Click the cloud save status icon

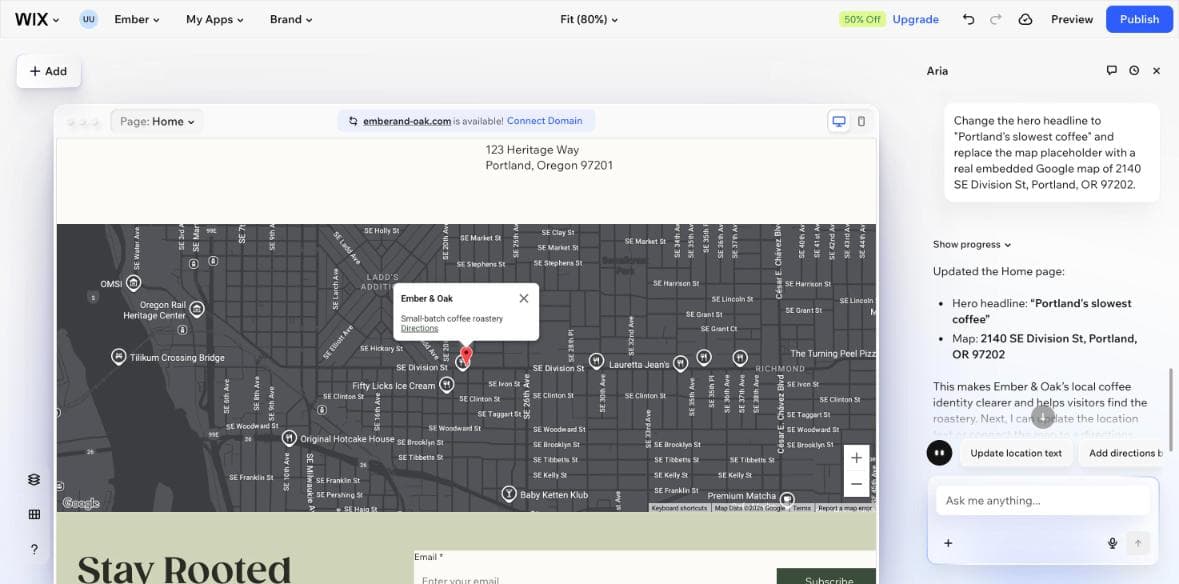pos(1025,20)
